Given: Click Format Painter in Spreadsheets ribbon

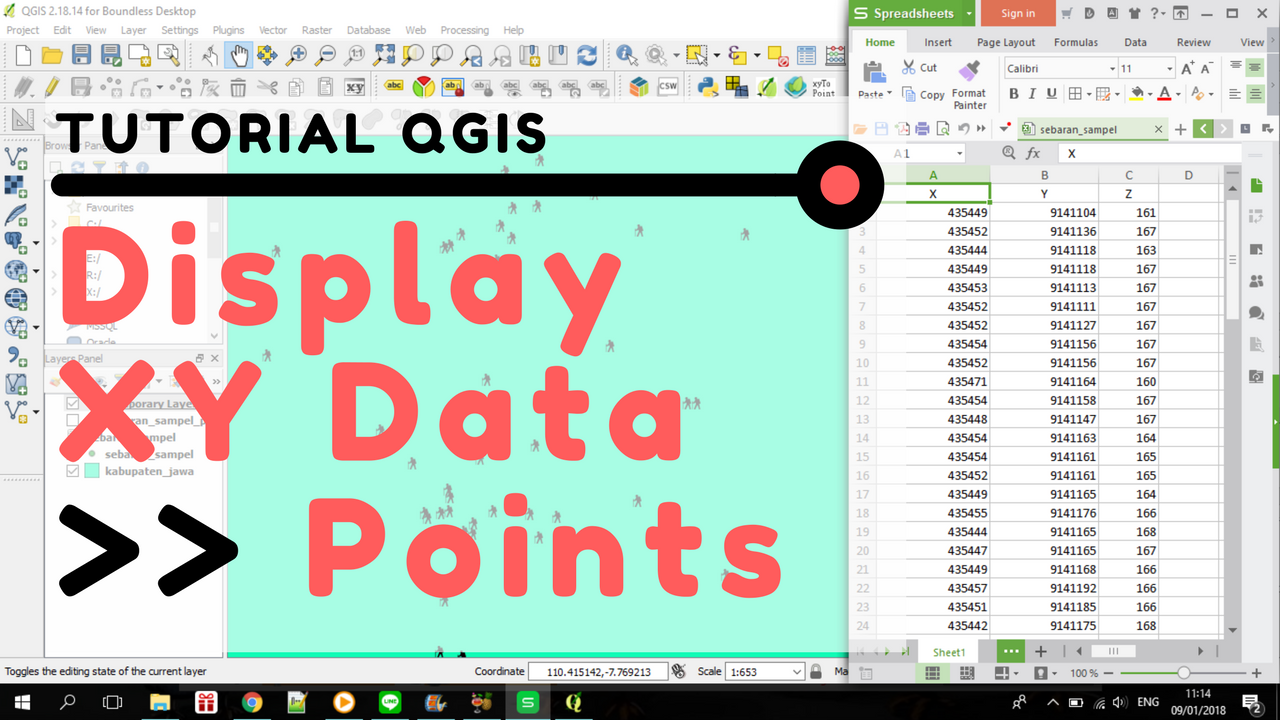Looking at the screenshot, I should point(969,85).
